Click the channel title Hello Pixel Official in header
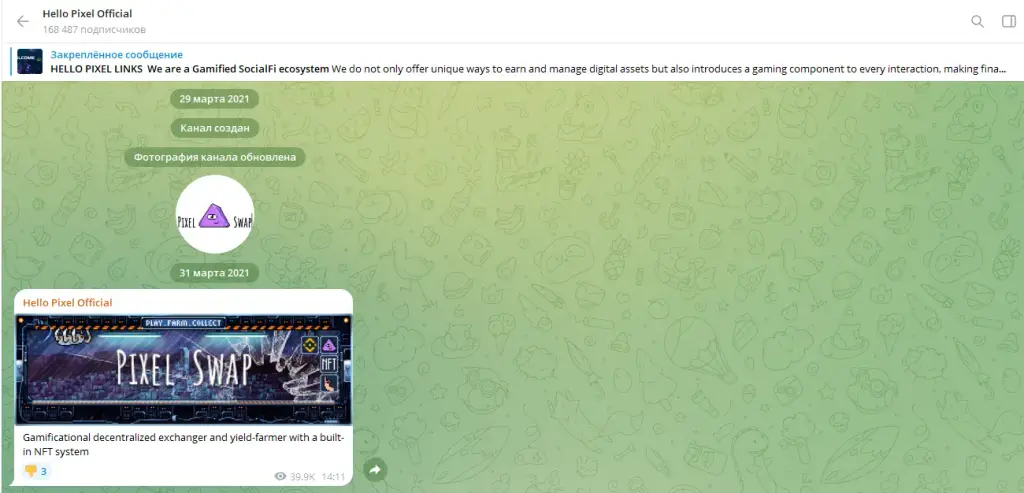This screenshot has width=1024, height=493. (87, 13)
